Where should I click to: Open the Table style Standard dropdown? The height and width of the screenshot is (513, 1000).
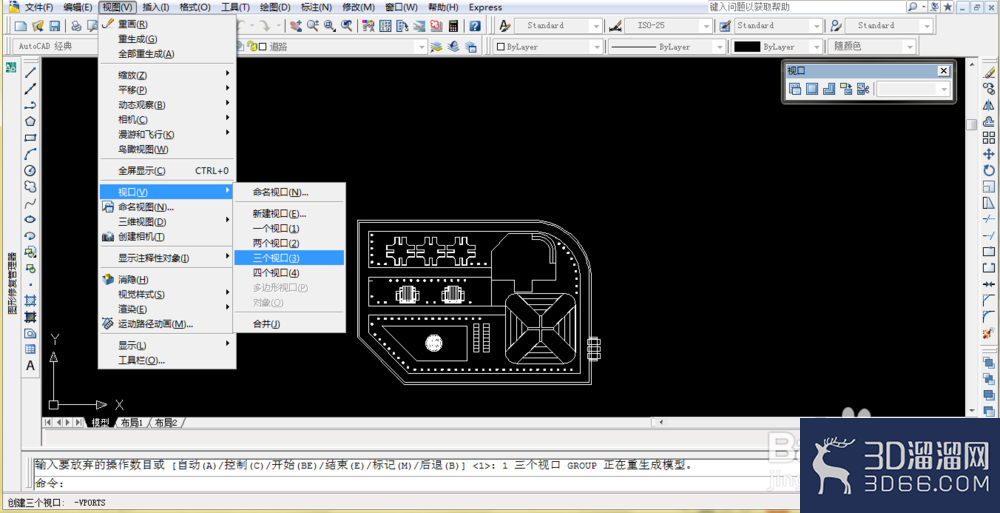(x=779, y=26)
